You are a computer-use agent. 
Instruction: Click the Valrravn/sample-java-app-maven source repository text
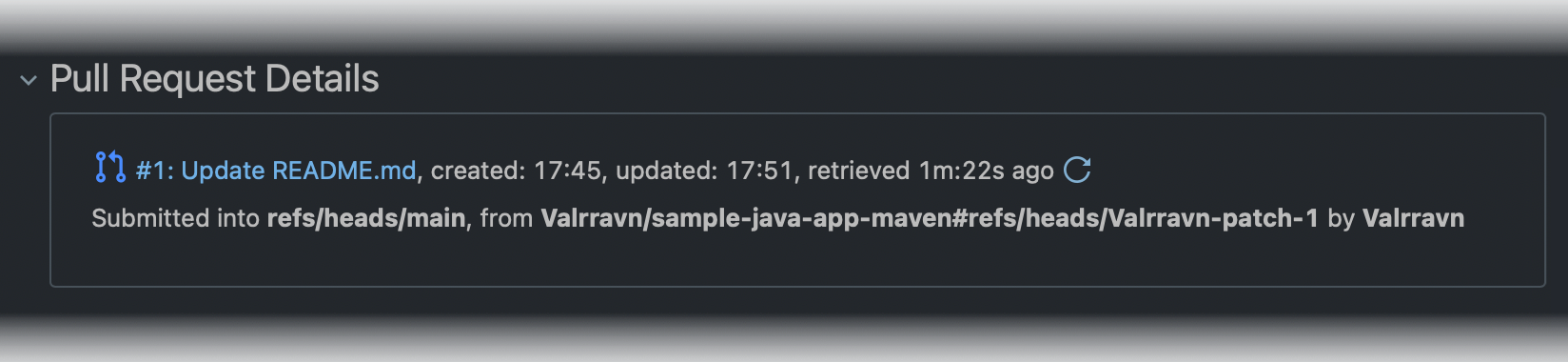(x=747, y=218)
